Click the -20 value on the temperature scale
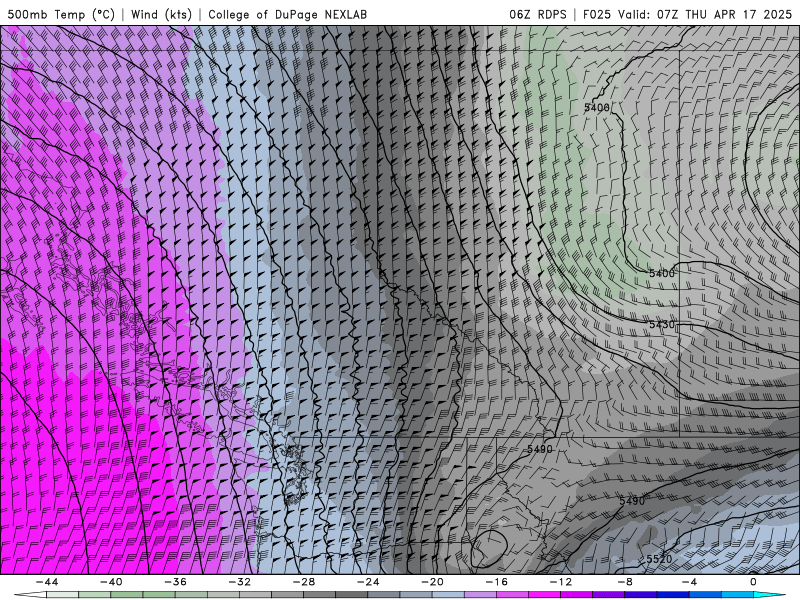The width and height of the screenshot is (800, 600). (433, 582)
